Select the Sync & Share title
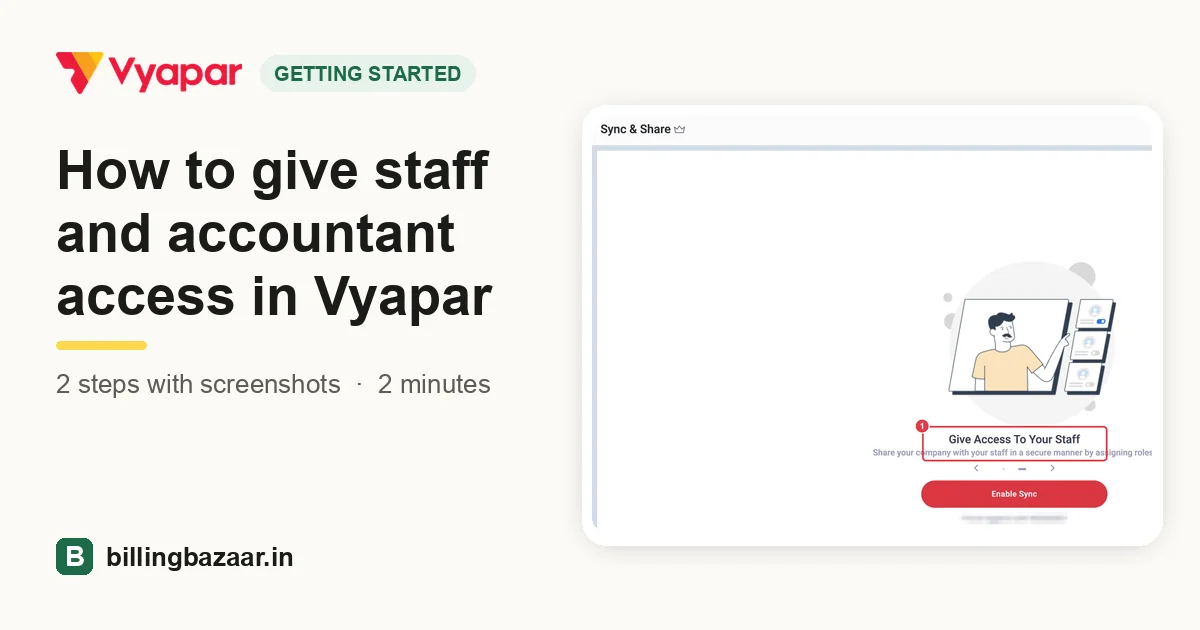 click(x=635, y=129)
